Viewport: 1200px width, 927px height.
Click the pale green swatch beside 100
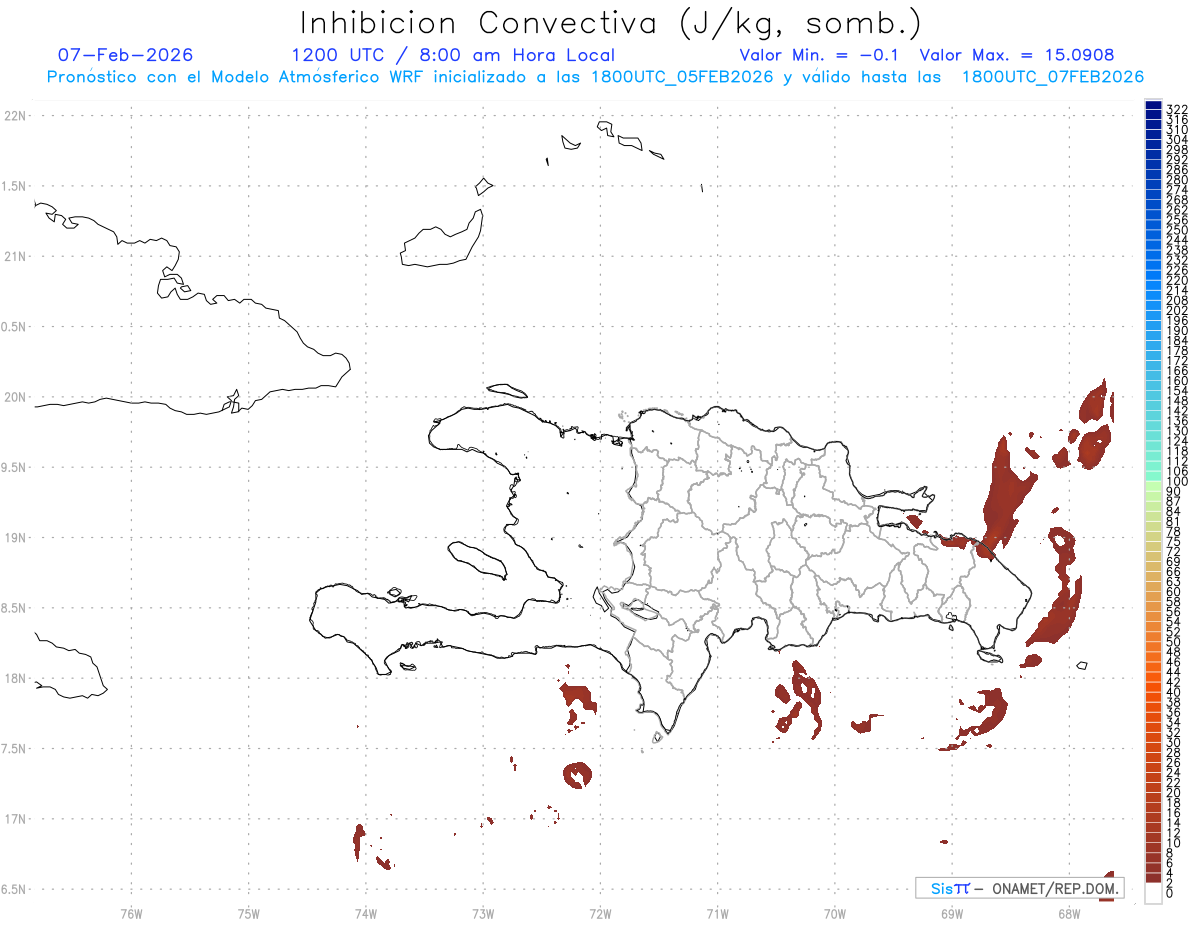pos(1153,484)
